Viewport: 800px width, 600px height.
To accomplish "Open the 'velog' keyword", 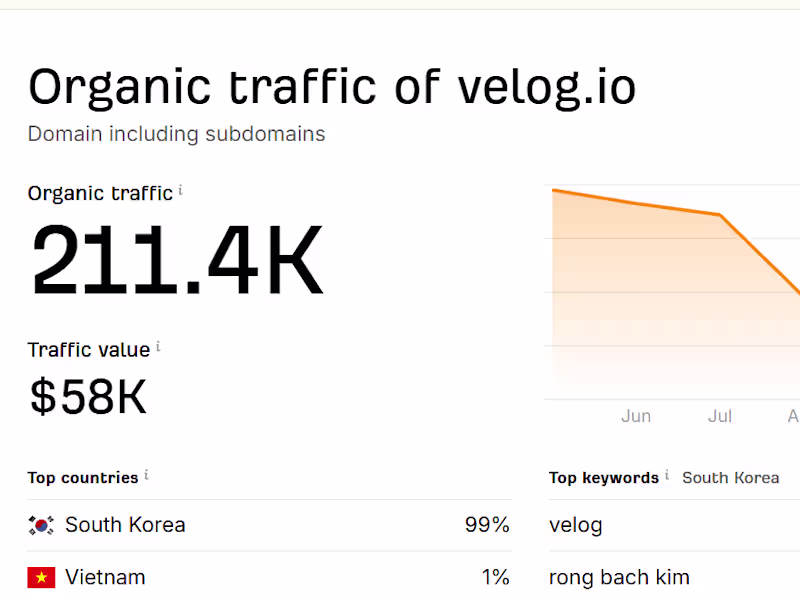I will tap(576, 525).
